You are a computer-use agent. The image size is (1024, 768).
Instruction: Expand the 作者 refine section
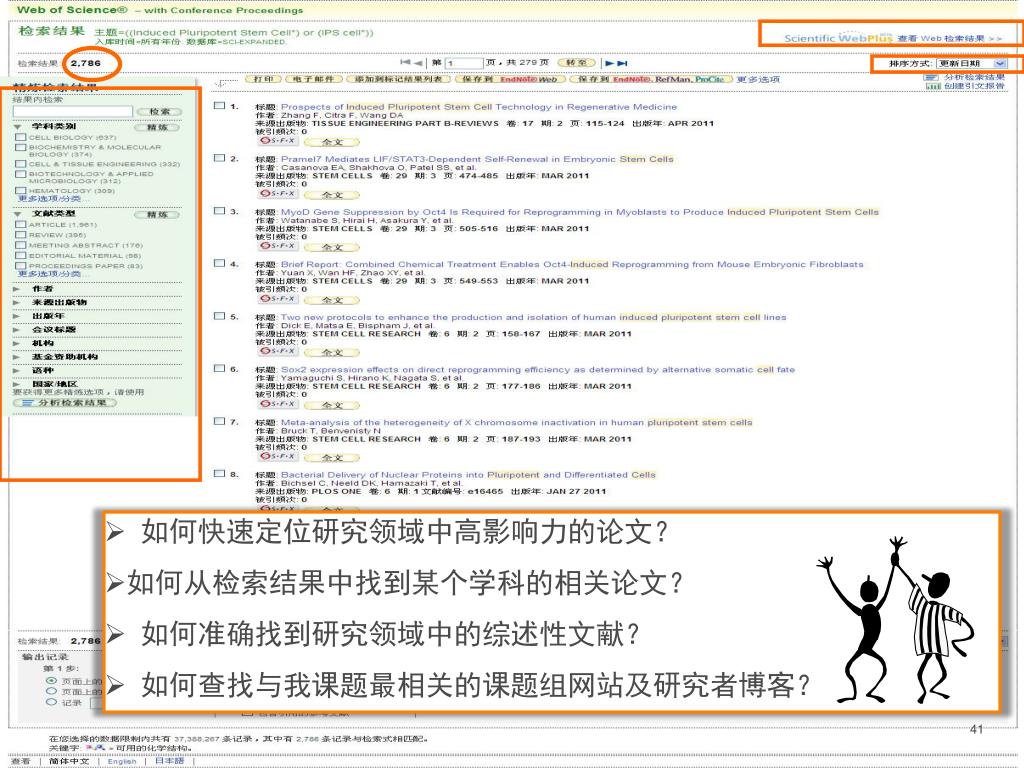[17, 289]
